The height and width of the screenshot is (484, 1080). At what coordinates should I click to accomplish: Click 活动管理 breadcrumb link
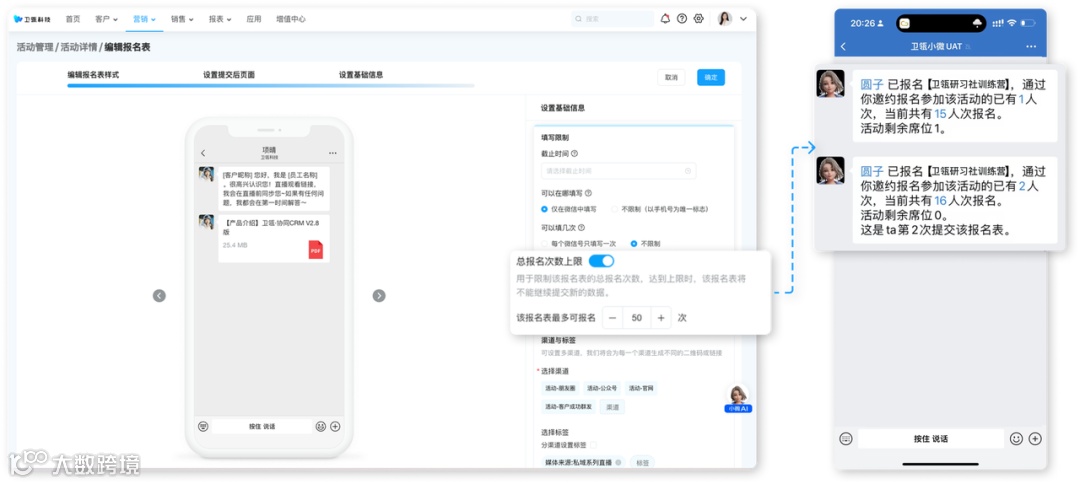(36, 48)
